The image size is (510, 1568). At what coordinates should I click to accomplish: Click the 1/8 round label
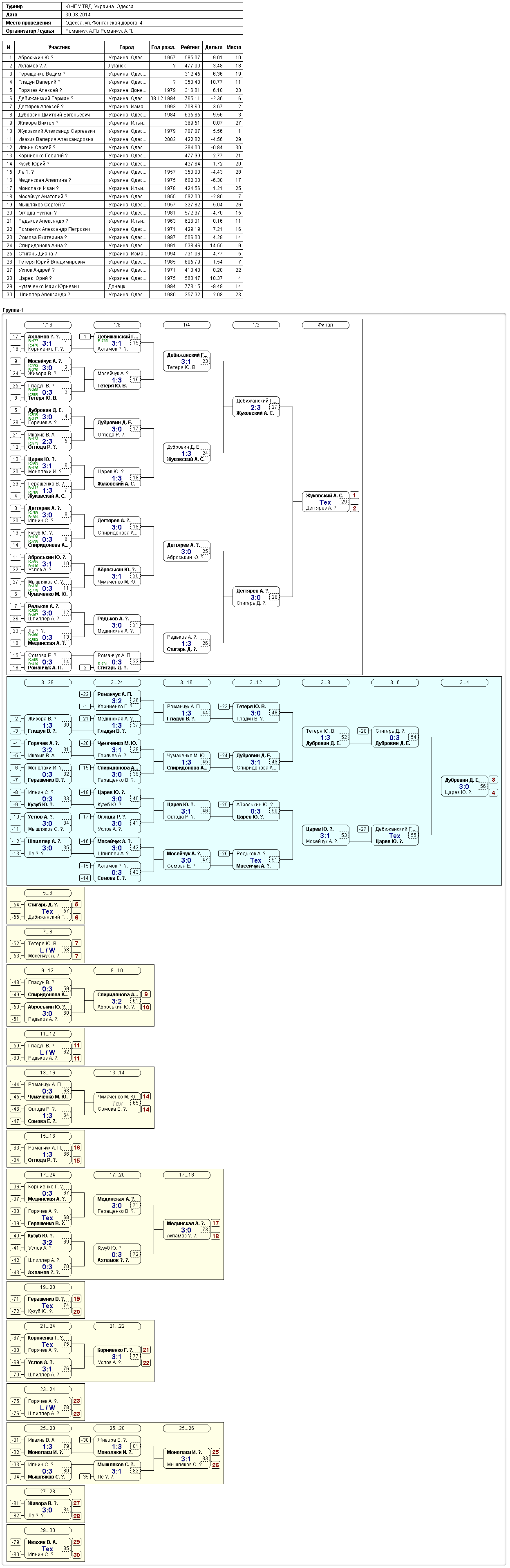[x=117, y=325]
